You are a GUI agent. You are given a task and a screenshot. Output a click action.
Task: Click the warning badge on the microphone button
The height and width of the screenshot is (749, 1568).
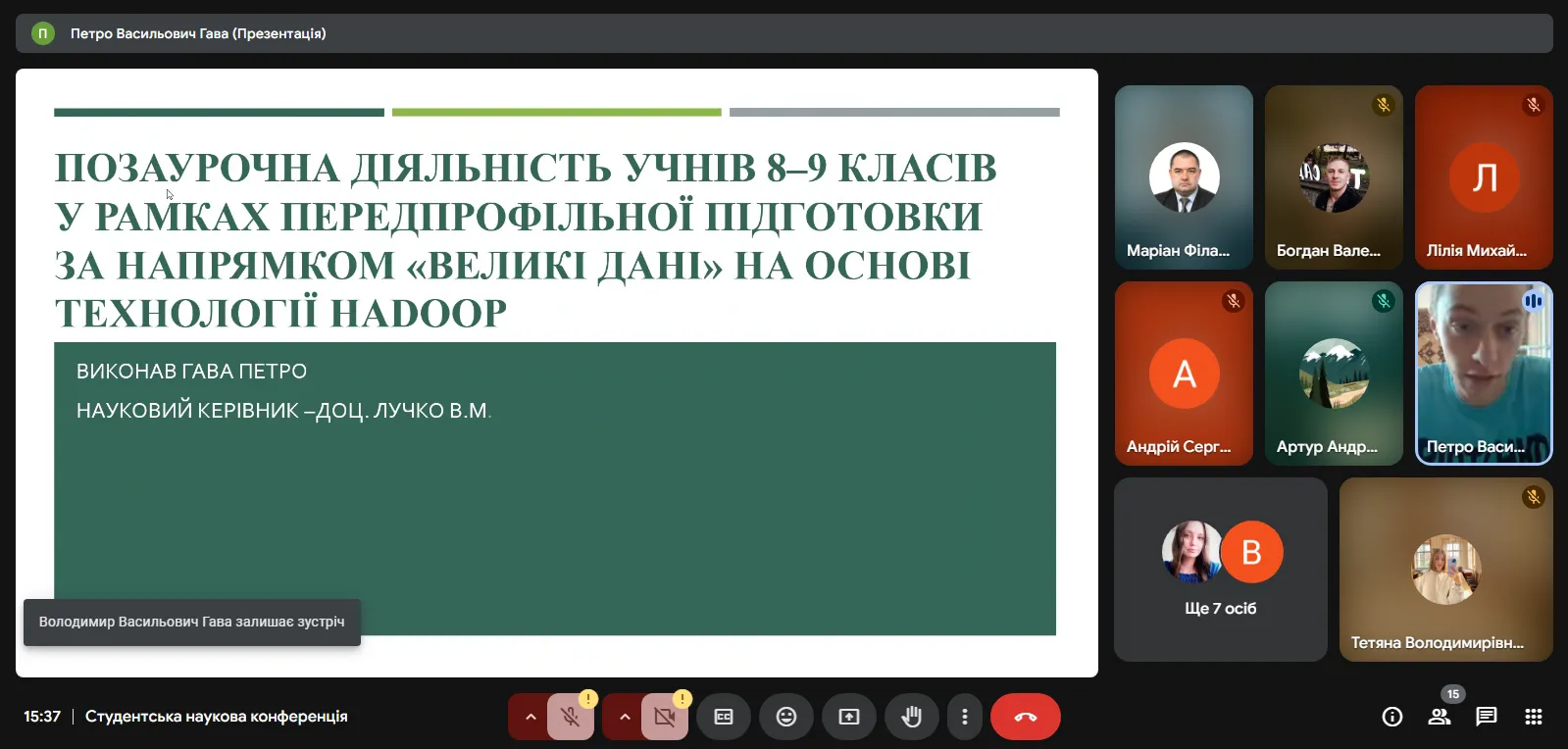pyautogui.click(x=588, y=699)
